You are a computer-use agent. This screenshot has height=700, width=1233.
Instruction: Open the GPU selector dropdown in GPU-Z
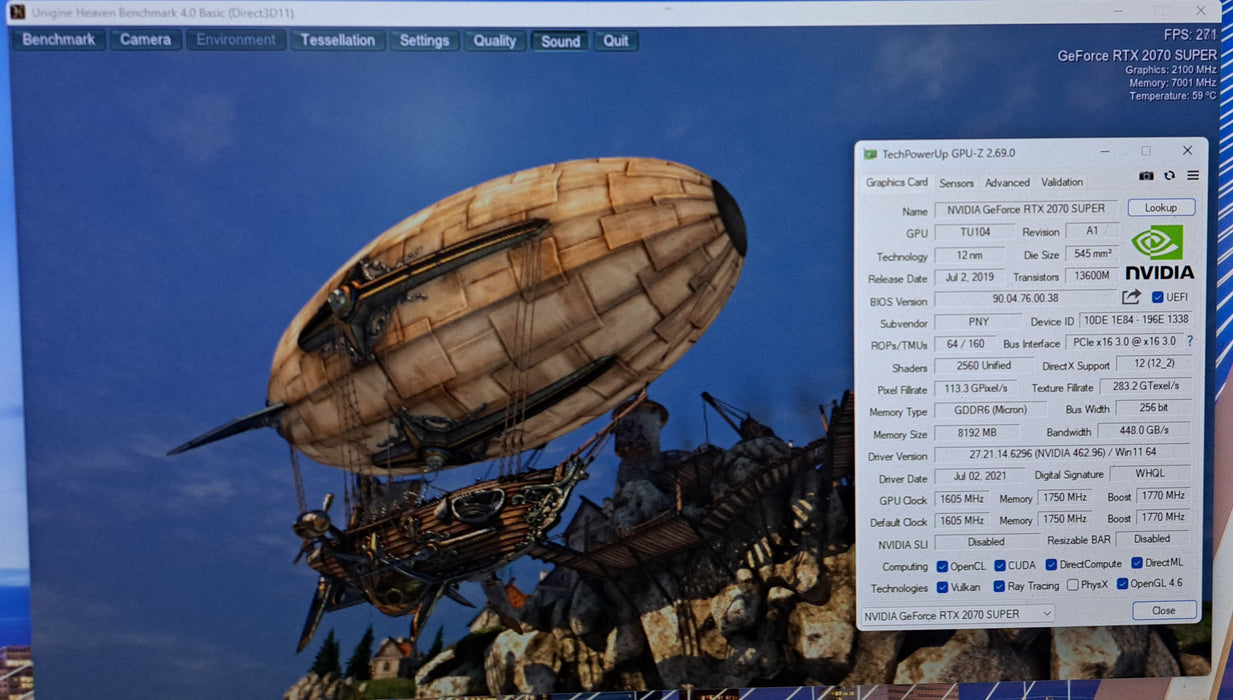pos(958,614)
